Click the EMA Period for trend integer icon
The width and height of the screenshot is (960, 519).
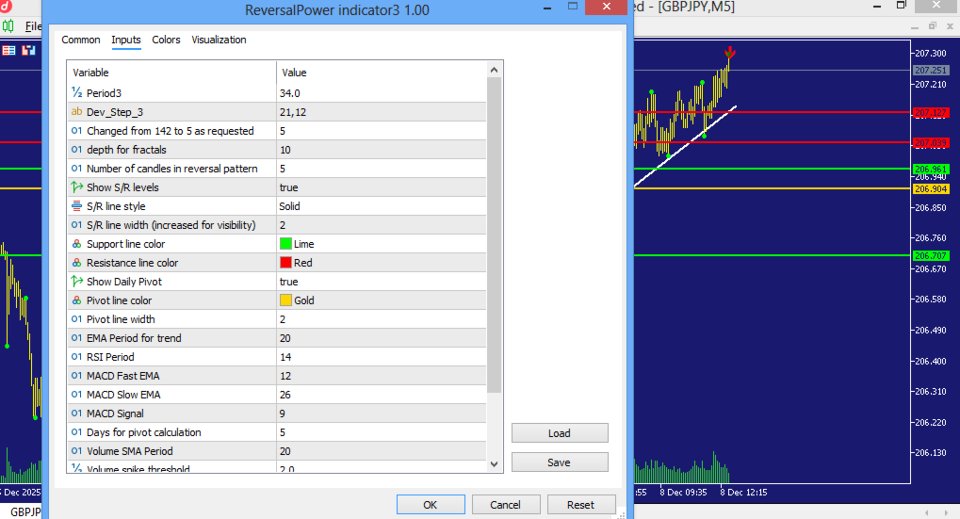(77, 338)
